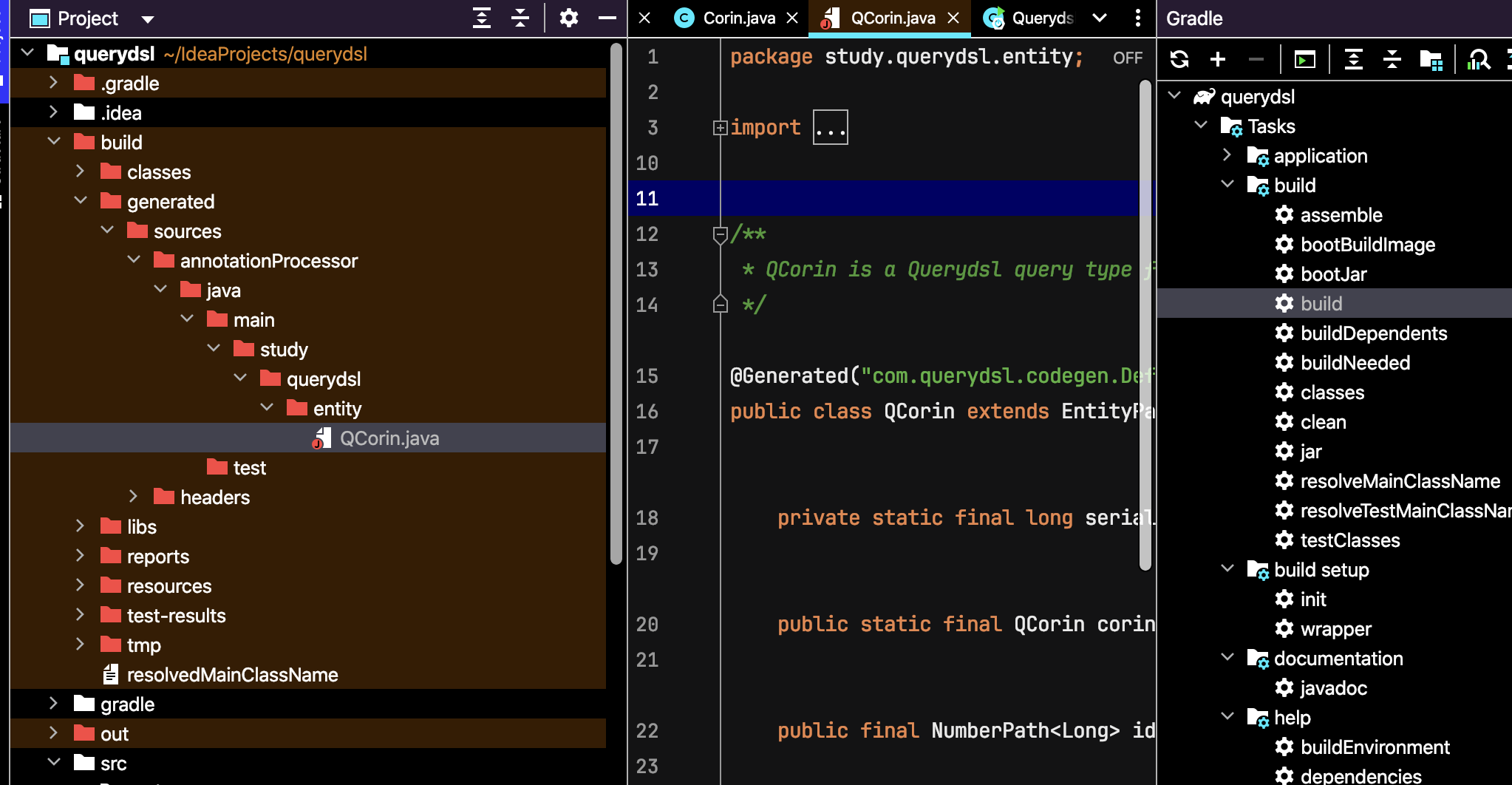Run the assemble Gradle task

click(x=1341, y=215)
